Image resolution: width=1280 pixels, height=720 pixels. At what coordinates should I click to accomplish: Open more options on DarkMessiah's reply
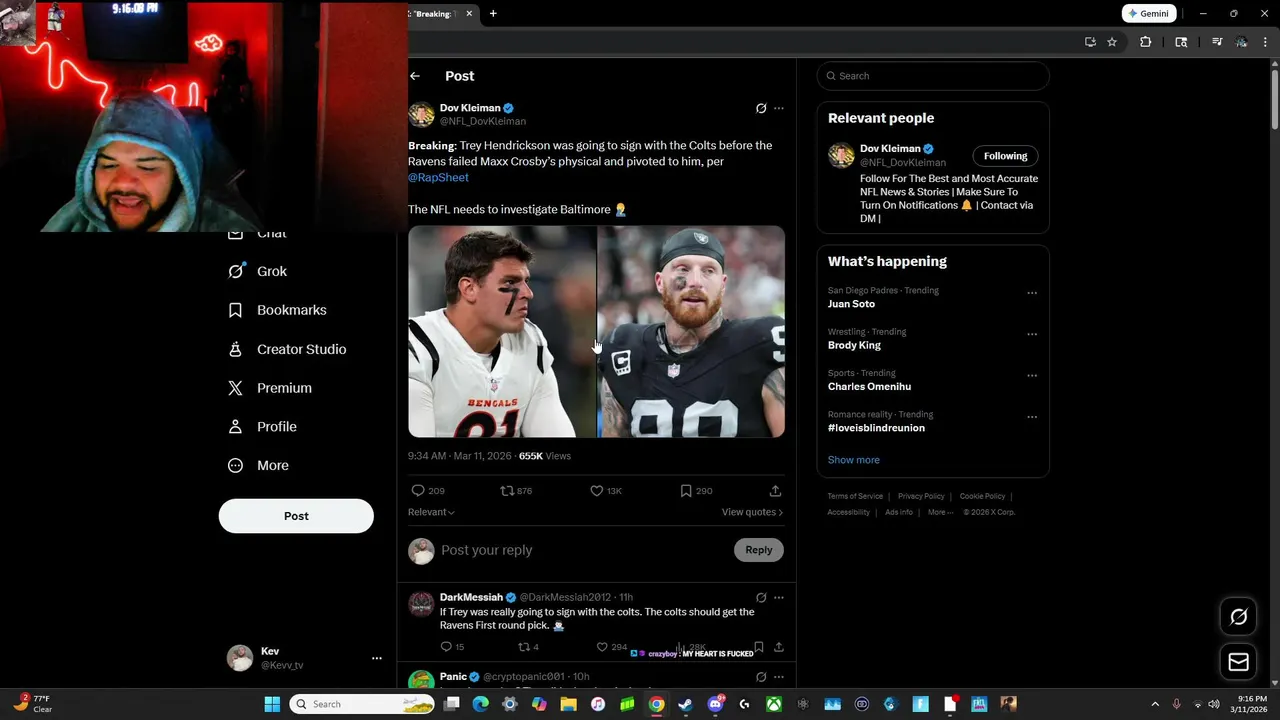[x=779, y=598]
